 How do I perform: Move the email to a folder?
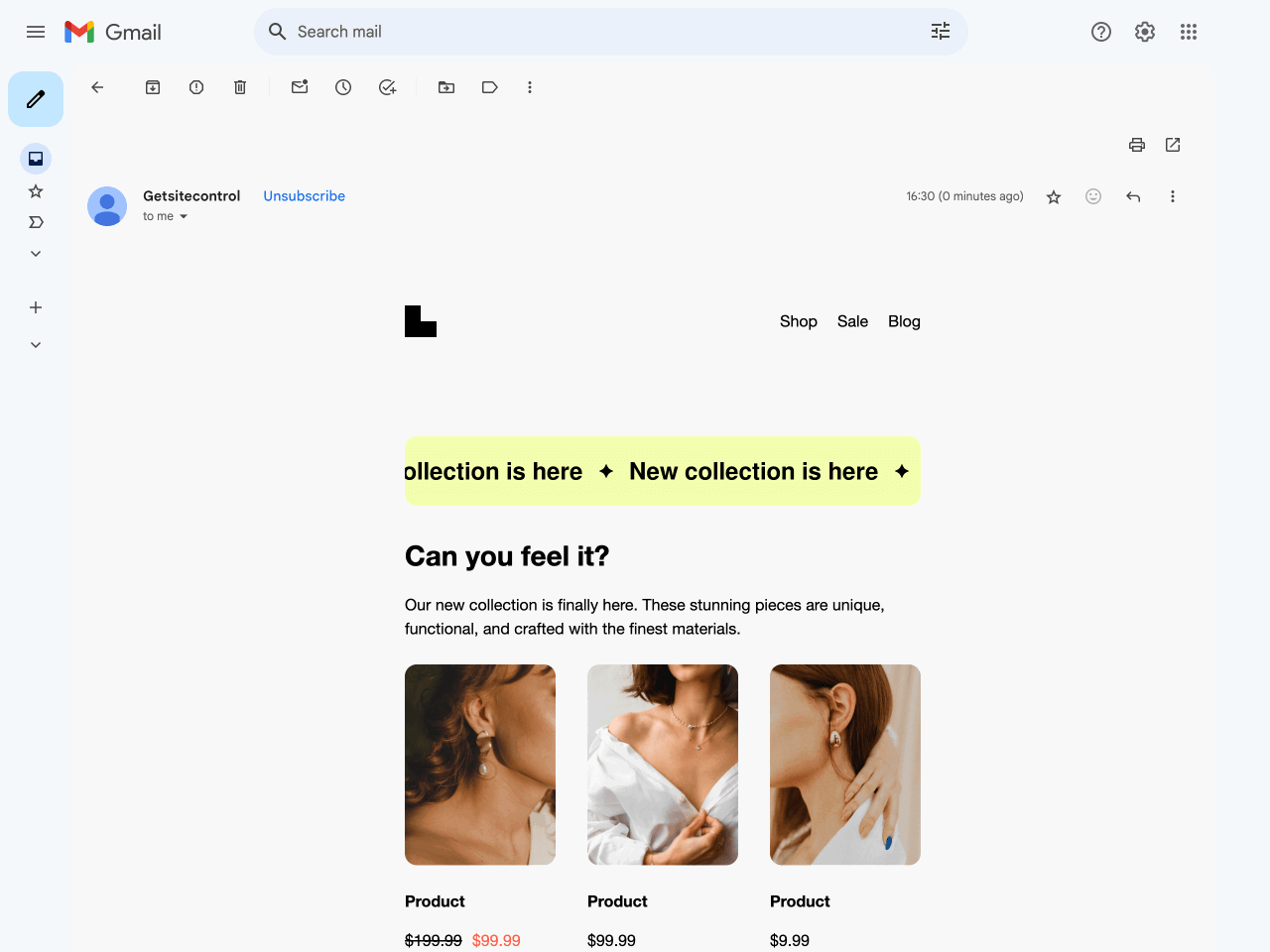point(445,87)
